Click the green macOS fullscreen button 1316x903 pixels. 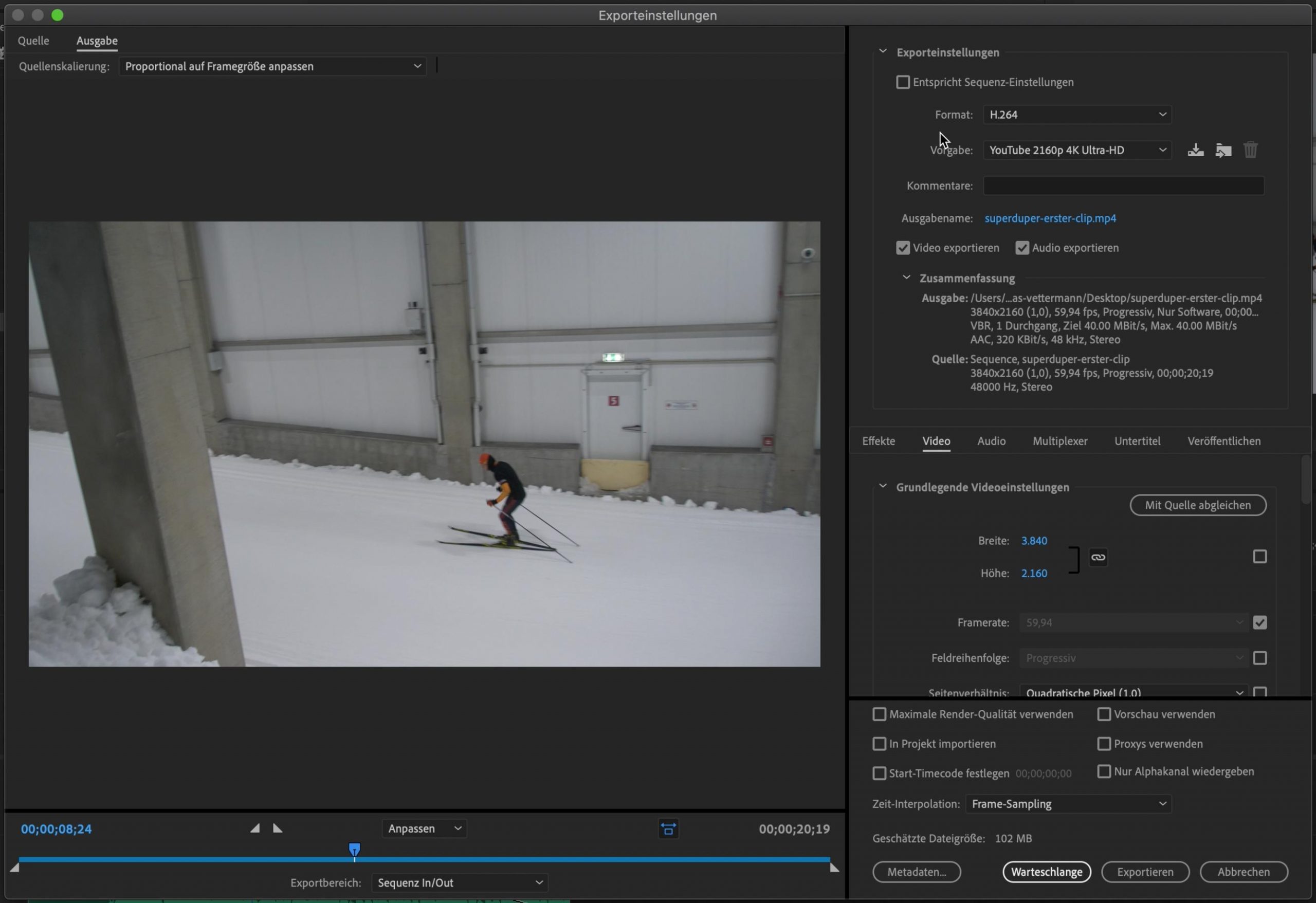(57, 15)
